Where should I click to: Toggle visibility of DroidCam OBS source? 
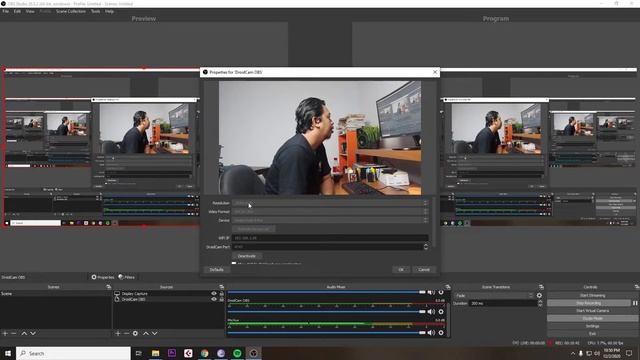click(x=213, y=299)
